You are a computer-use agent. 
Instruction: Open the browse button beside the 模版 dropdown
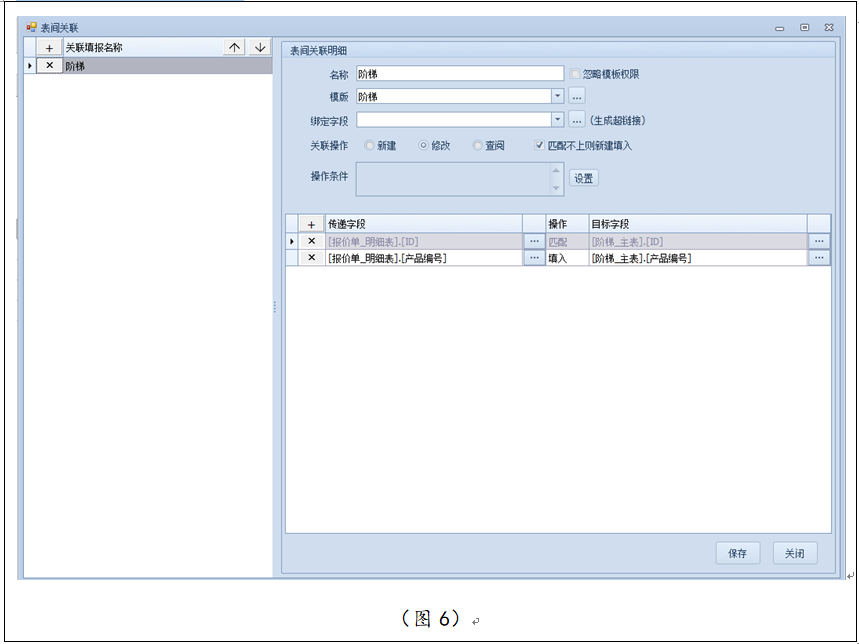[x=577, y=97]
